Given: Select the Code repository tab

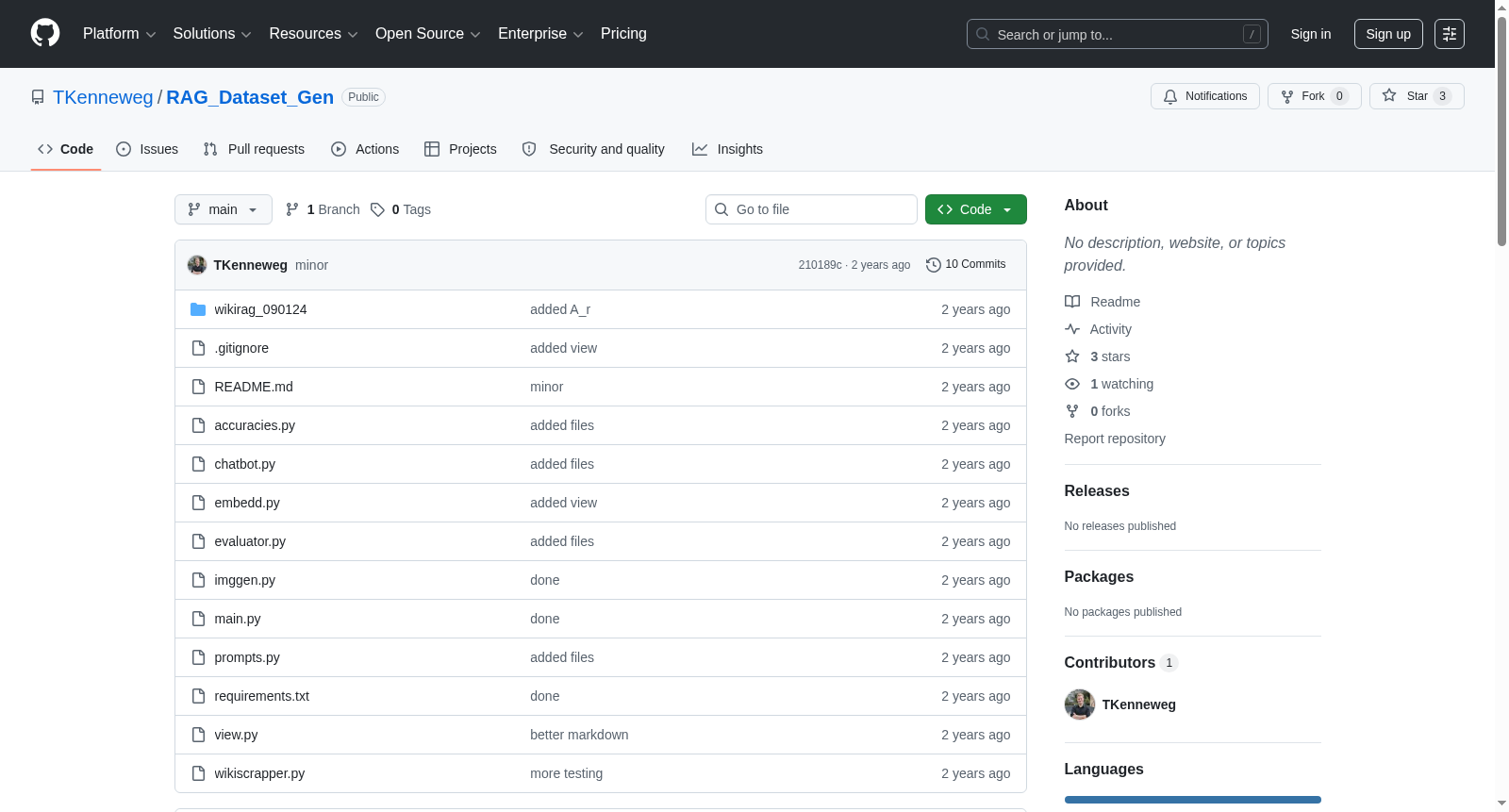Looking at the screenshot, I should pyautogui.click(x=66, y=149).
